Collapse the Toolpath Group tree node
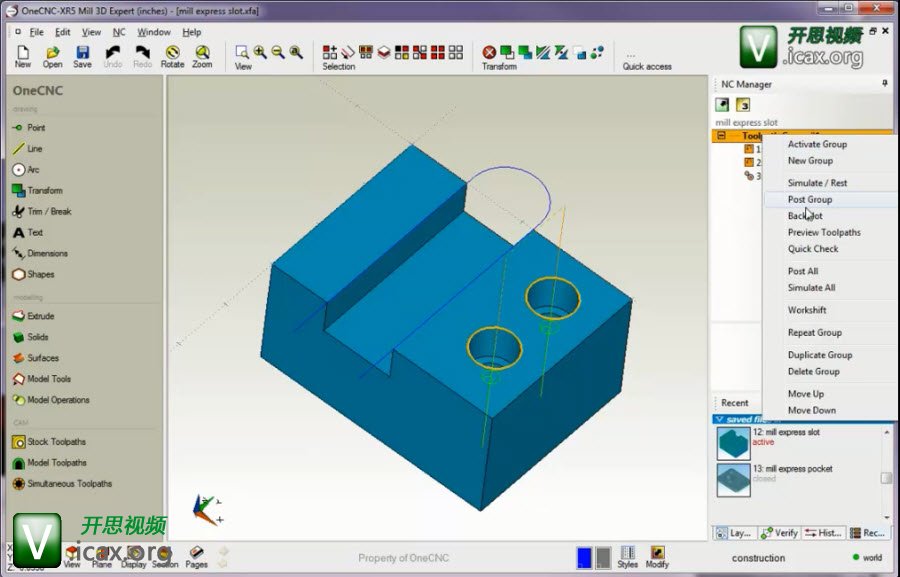The width and height of the screenshot is (900, 577). pyautogui.click(x=721, y=135)
